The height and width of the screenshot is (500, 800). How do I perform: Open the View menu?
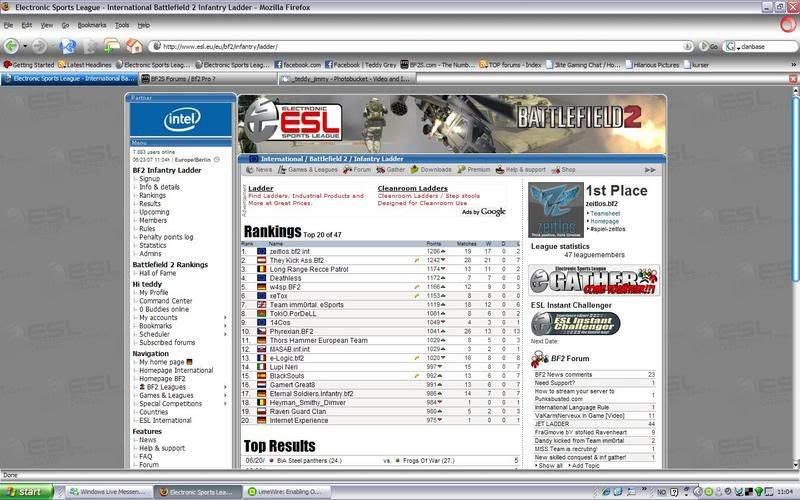point(46,25)
